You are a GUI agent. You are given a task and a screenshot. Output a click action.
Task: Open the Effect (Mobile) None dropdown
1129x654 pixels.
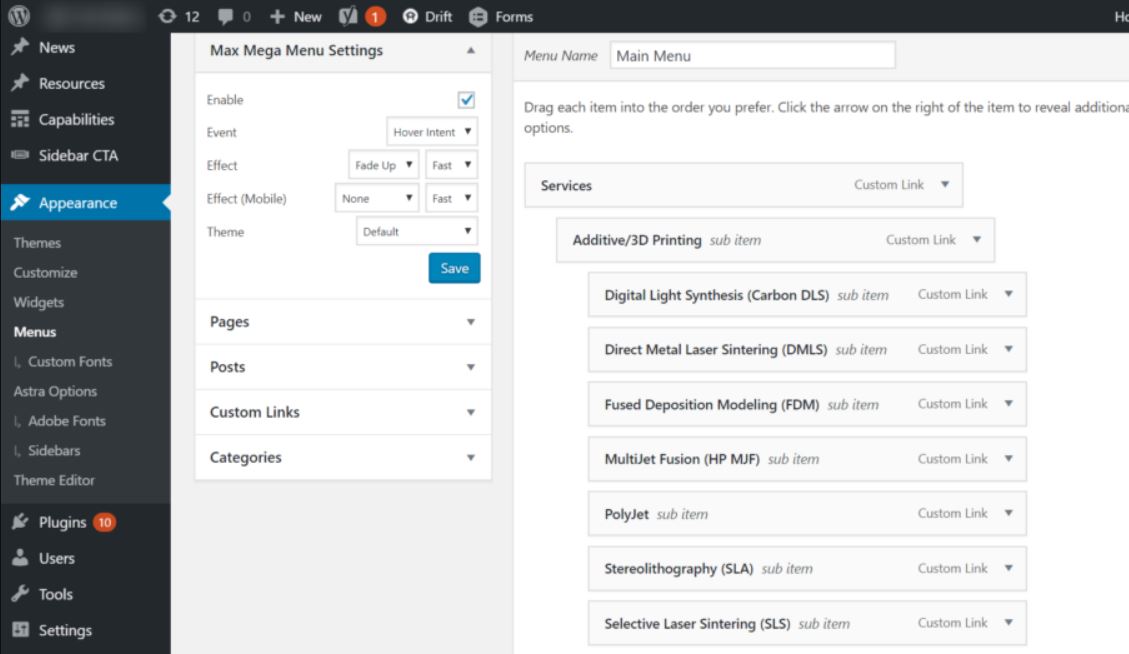[x=377, y=198]
